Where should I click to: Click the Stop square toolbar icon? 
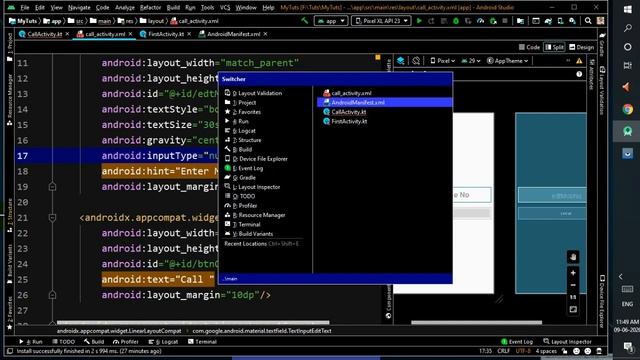click(505, 20)
